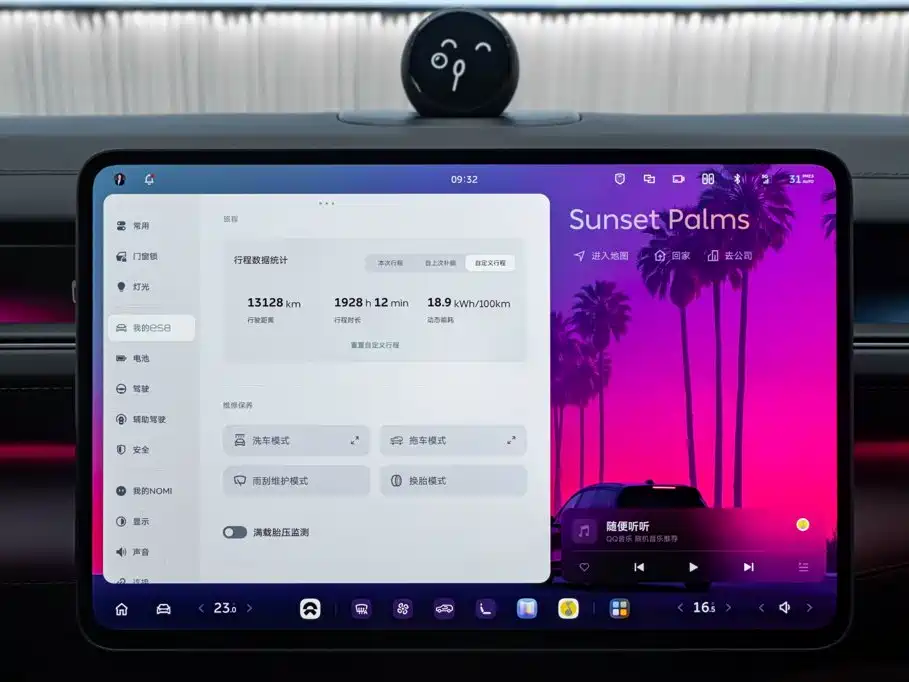The image size is (909, 682).
Task: Tap 进入地图 to open the map
Action: click(601, 256)
